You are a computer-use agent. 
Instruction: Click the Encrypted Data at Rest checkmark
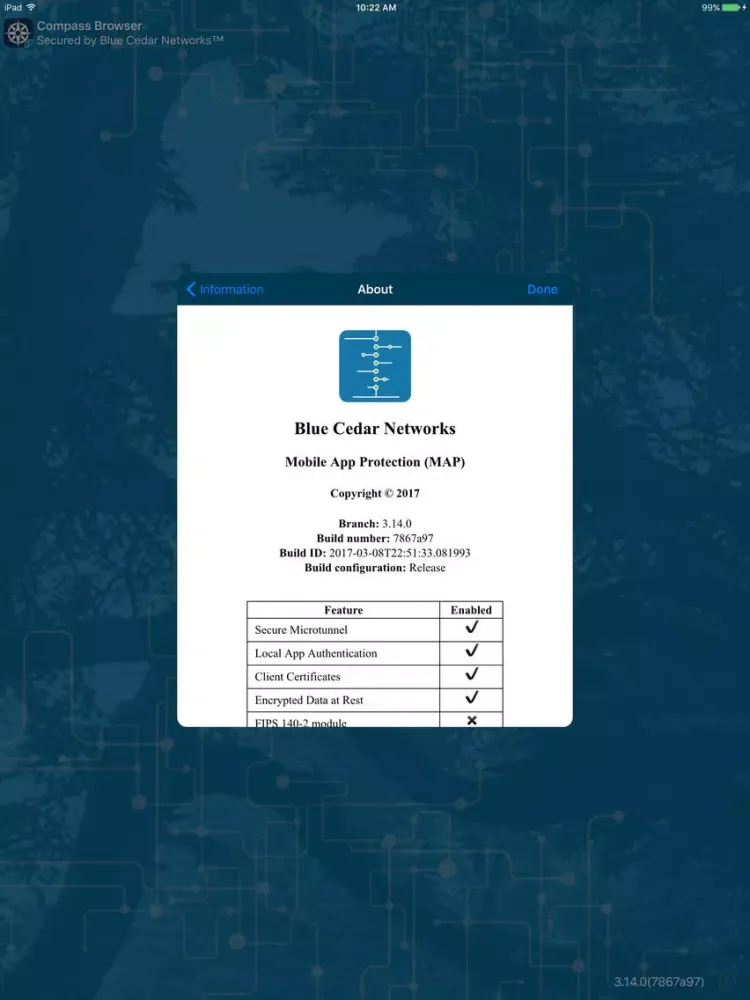(x=471, y=698)
